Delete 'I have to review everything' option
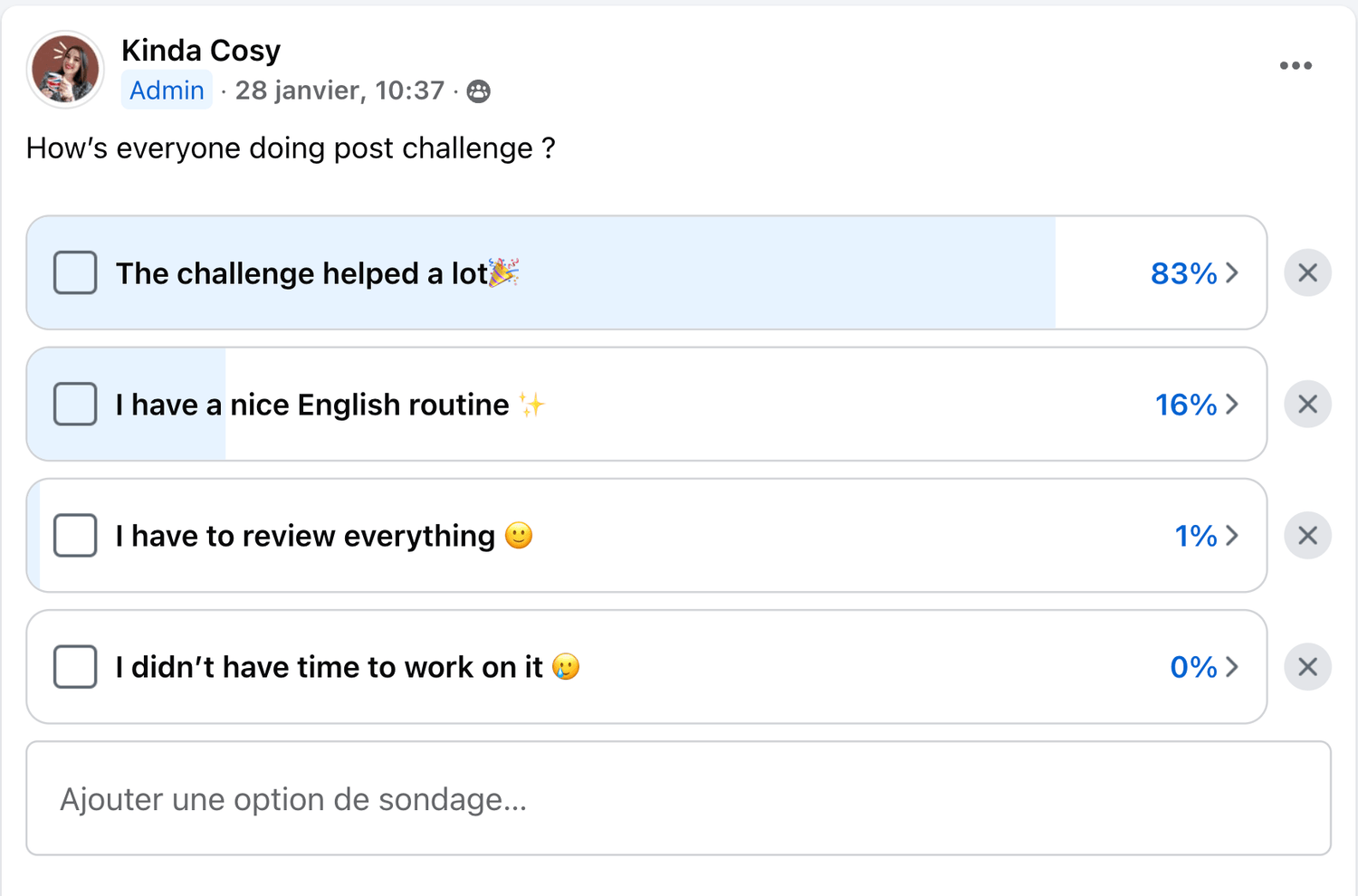1358x896 pixels. (x=1307, y=536)
